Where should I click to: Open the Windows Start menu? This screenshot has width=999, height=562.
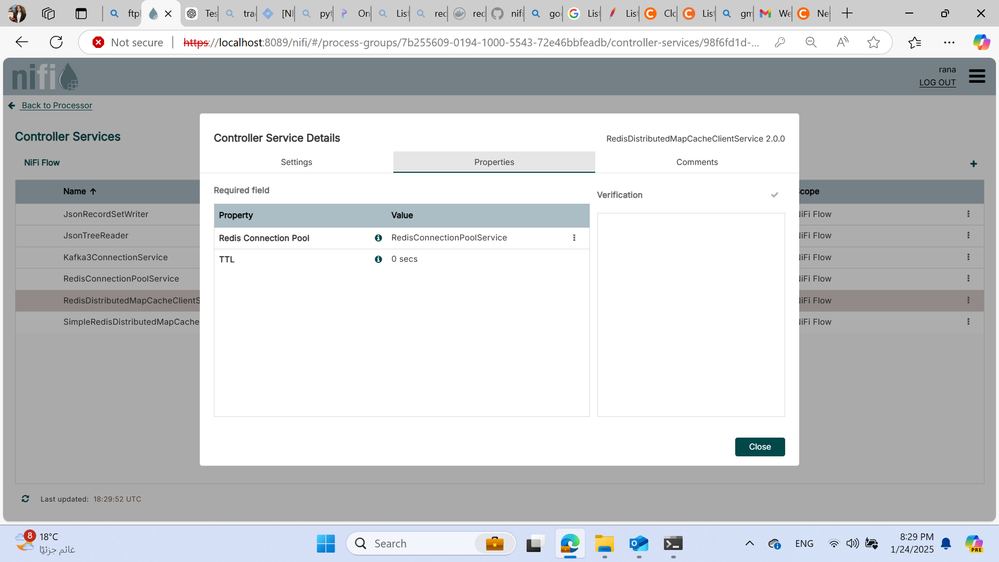[326, 544]
